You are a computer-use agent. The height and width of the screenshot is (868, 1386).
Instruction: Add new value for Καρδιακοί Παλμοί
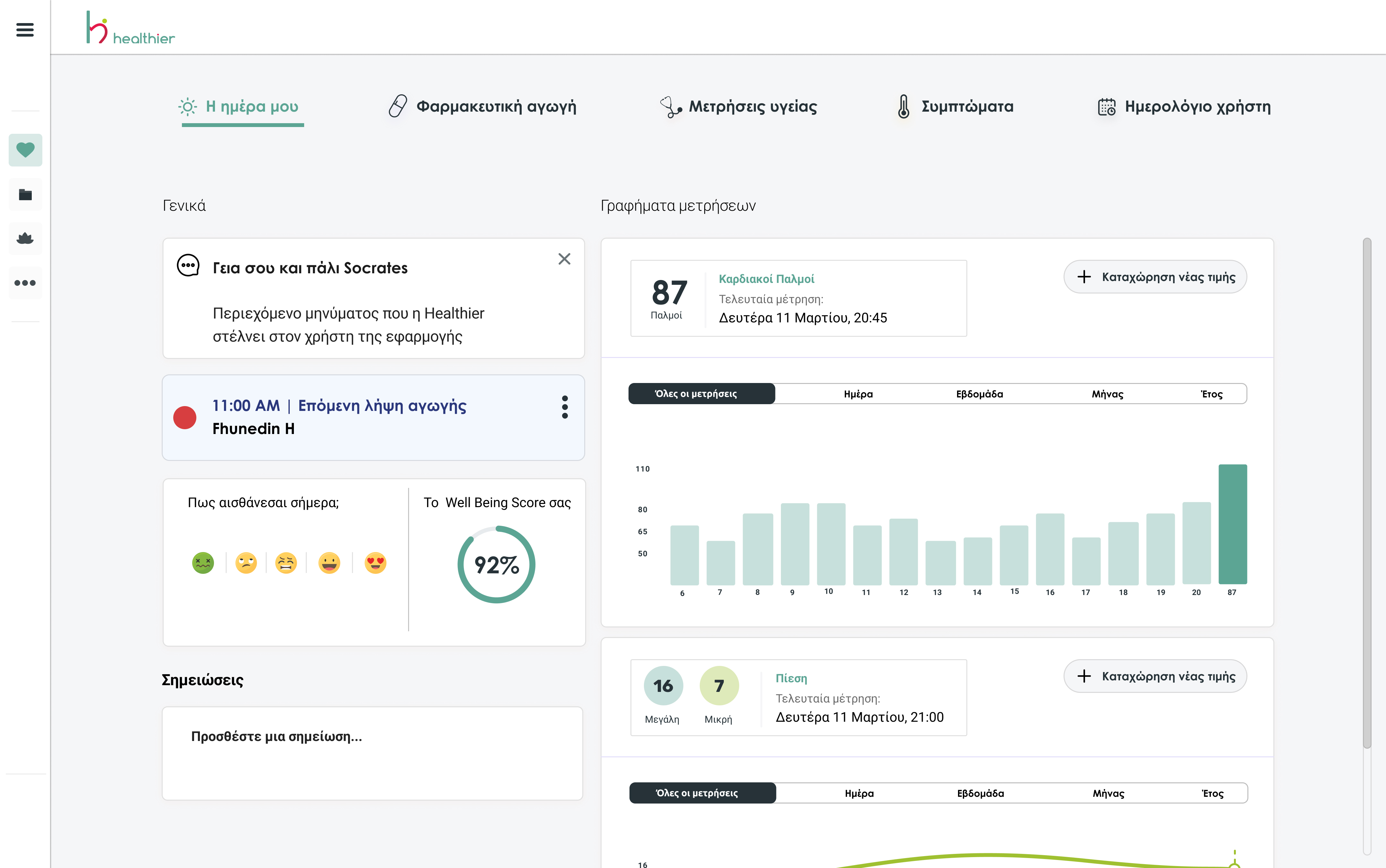[x=1155, y=277]
